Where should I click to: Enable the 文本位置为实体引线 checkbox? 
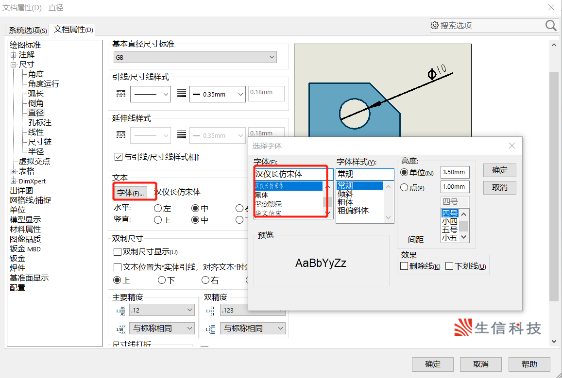117,267
